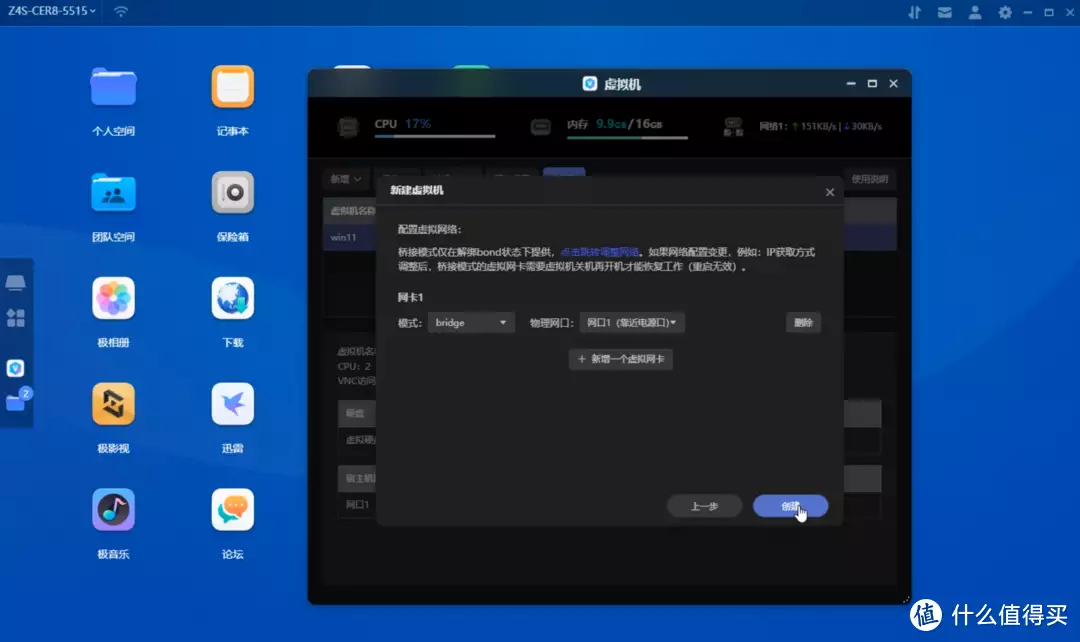Open the 极相册 photo album app
Viewport: 1080px width, 642px height.
click(x=113, y=298)
